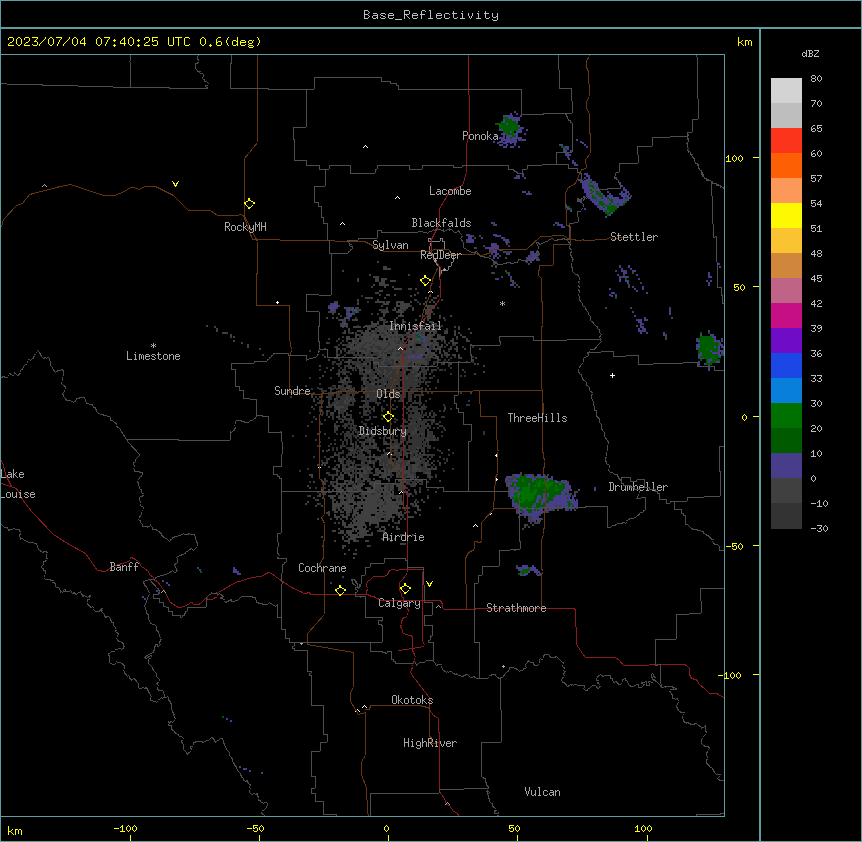Select the magenta 39-42 dBZ legend swatch

pos(786,315)
